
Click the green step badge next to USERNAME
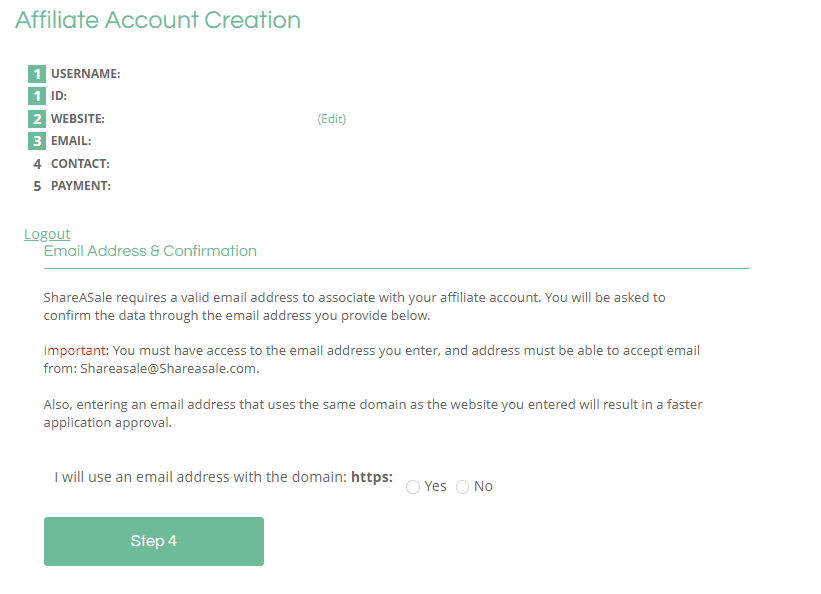37,73
